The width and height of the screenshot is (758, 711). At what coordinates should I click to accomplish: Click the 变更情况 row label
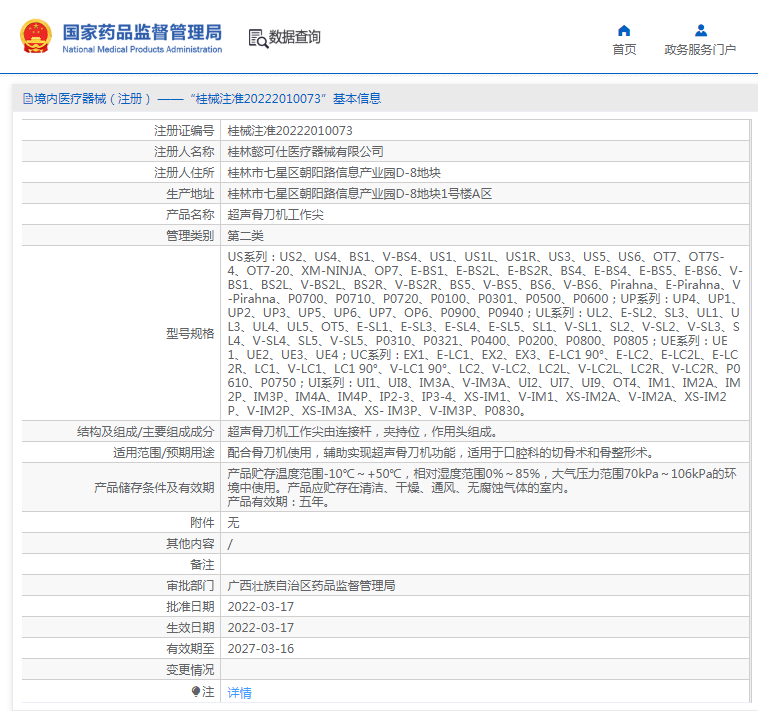(190, 670)
